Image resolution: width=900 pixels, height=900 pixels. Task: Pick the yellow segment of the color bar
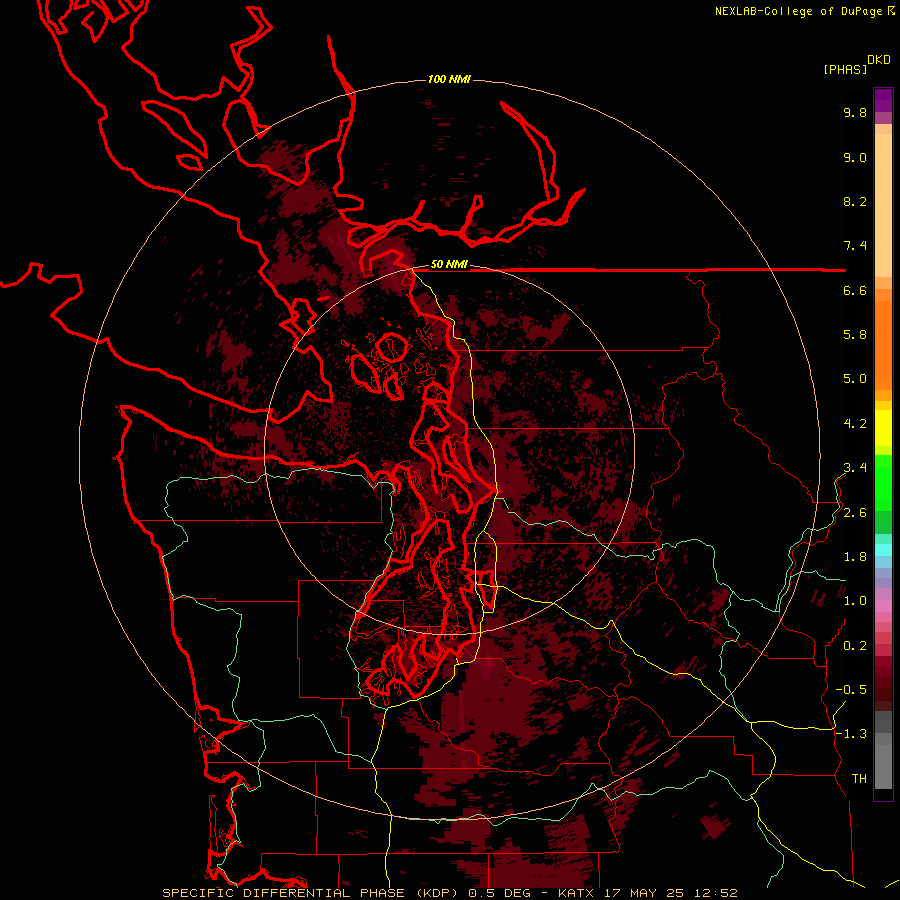pyautogui.click(x=883, y=428)
